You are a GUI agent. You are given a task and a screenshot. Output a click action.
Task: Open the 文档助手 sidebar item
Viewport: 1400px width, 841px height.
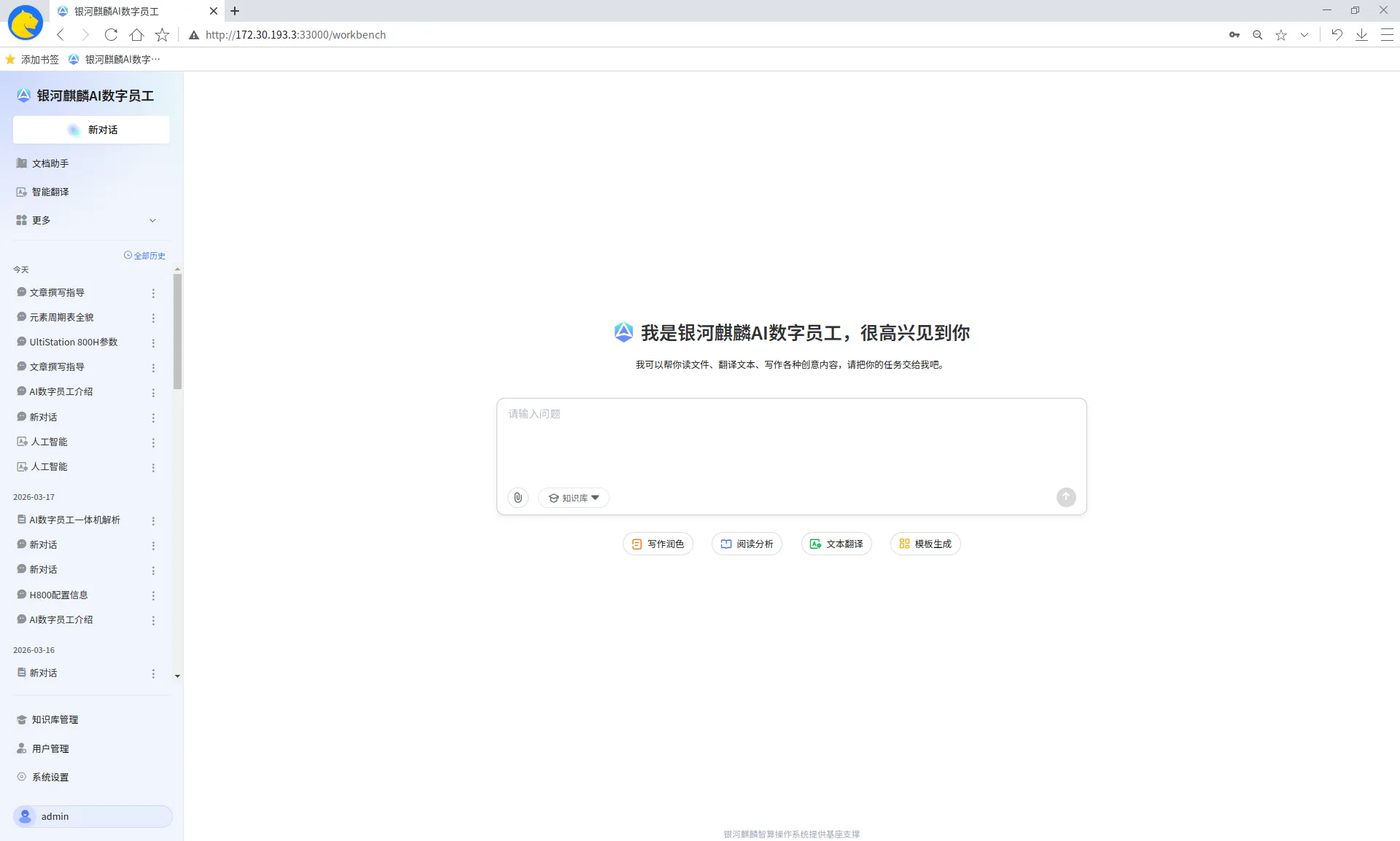click(50, 163)
